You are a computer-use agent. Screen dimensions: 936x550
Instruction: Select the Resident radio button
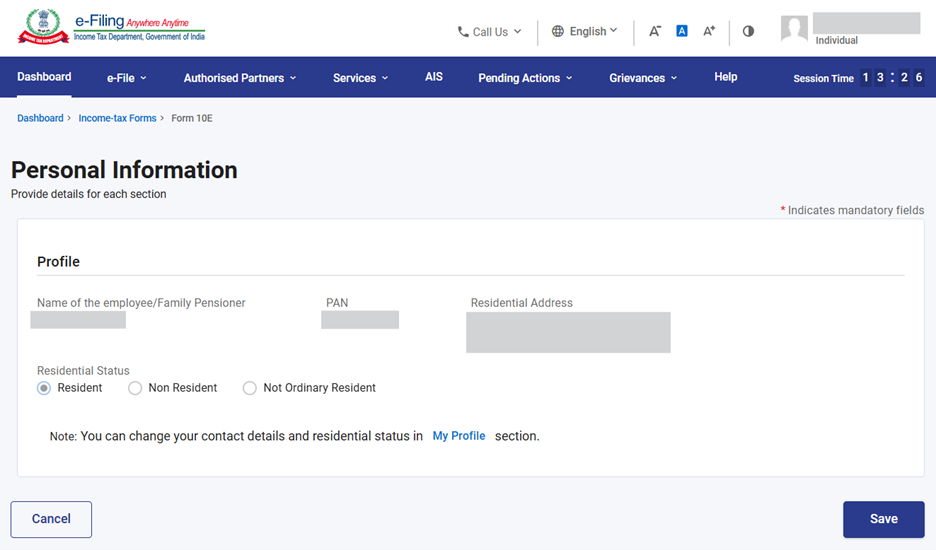coord(44,388)
